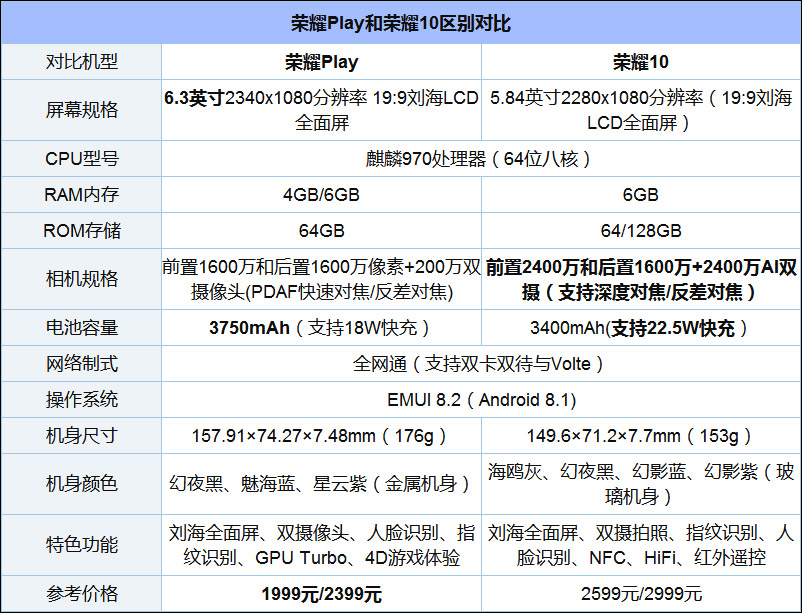
Task: Click the 157.91×74.27×7.48mm dimension cell
Action: pos(322,435)
